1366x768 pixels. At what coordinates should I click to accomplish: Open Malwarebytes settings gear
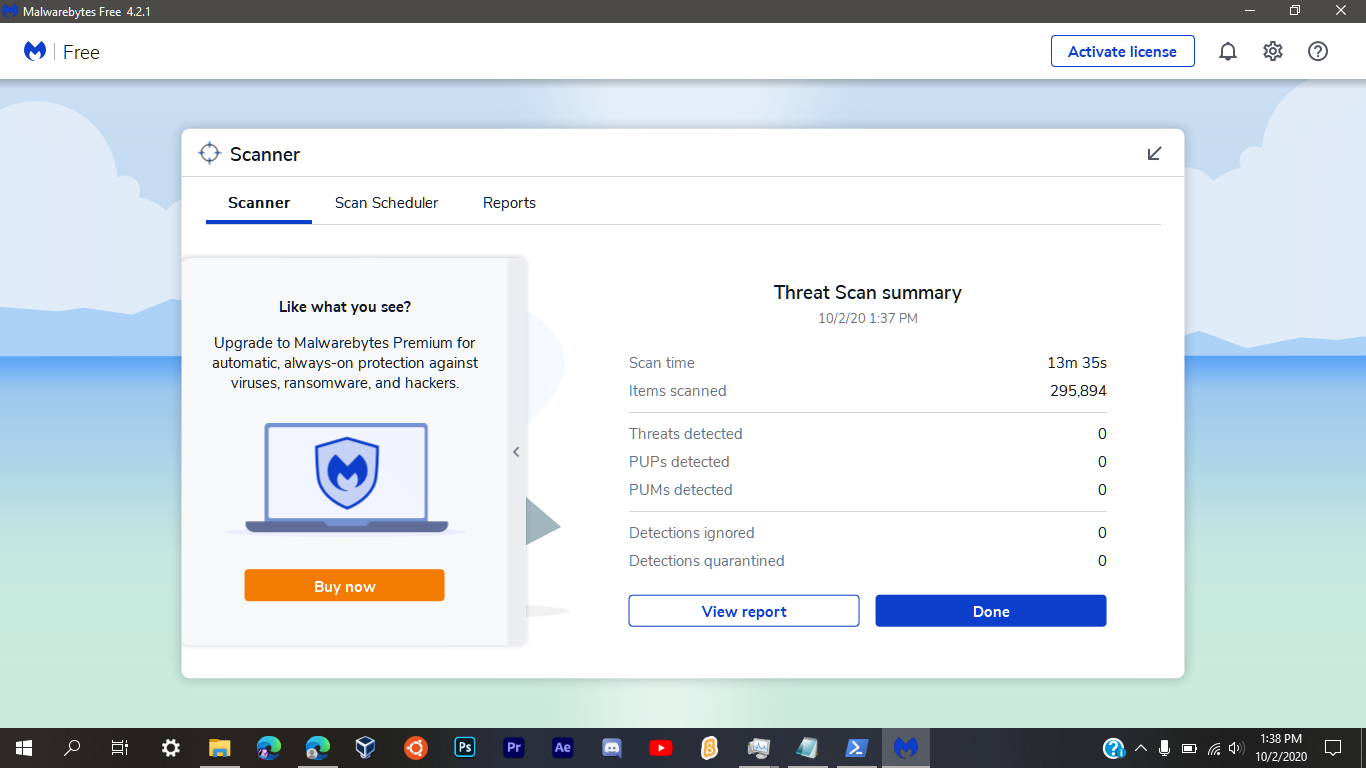(1273, 52)
